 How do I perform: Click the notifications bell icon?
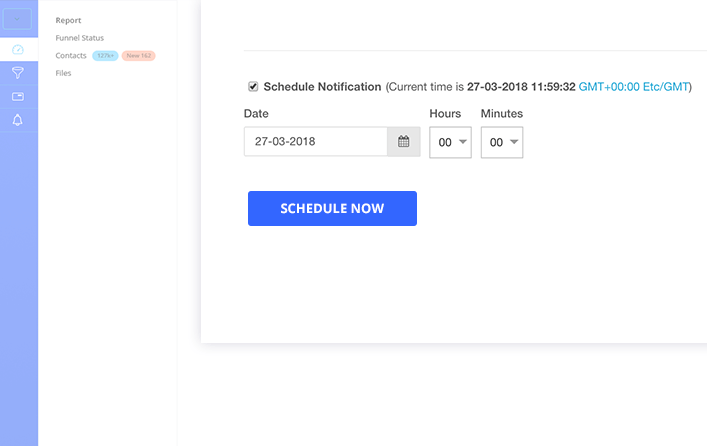(18, 120)
